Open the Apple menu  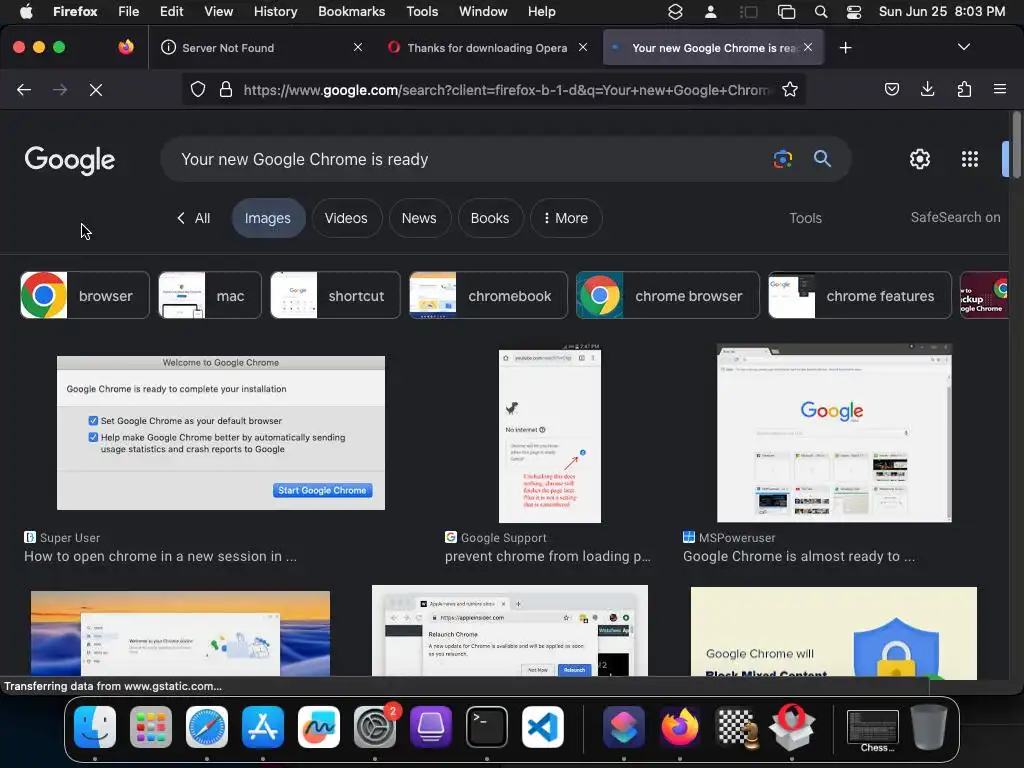[26, 12]
